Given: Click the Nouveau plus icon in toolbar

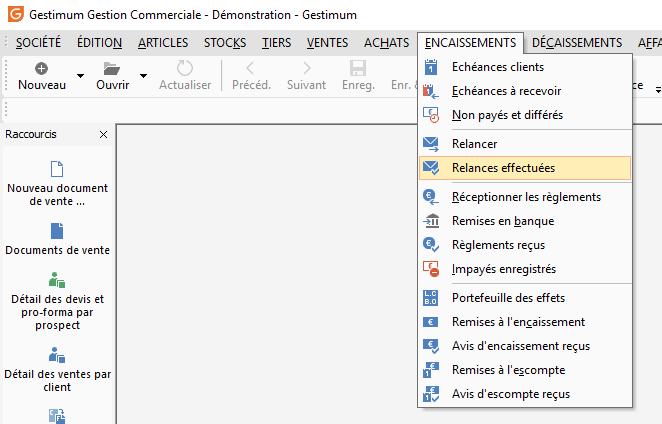Looking at the screenshot, I should click(41, 68).
